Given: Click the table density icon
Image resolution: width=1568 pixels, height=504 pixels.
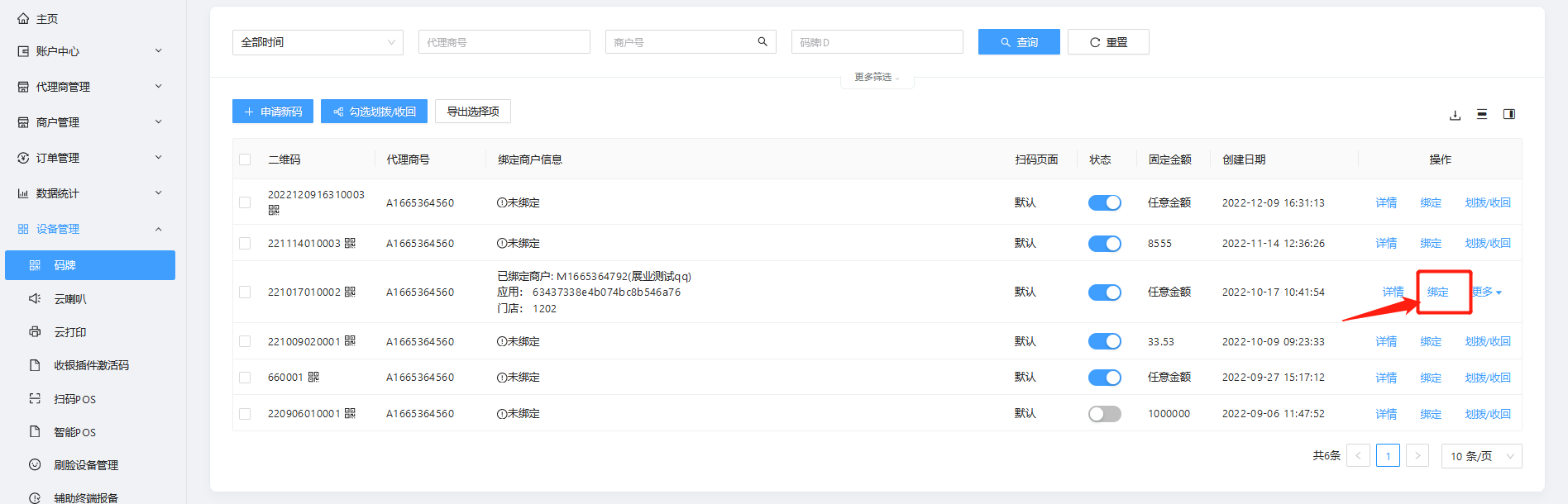Looking at the screenshot, I should point(1482,114).
